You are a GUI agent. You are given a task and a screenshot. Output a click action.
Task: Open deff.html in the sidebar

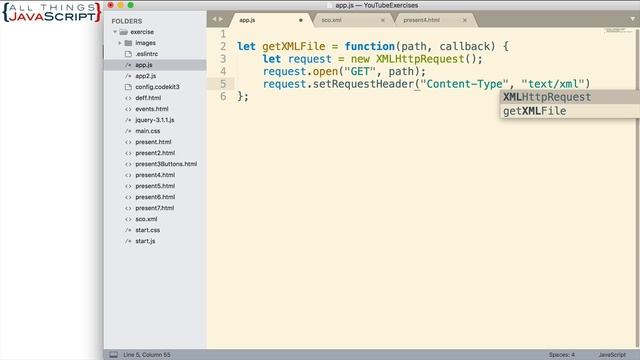[148, 98]
